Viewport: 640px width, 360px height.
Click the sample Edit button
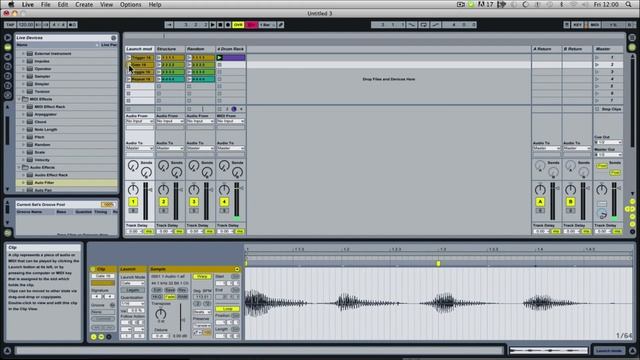pyautogui.click(x=157, y=290)
